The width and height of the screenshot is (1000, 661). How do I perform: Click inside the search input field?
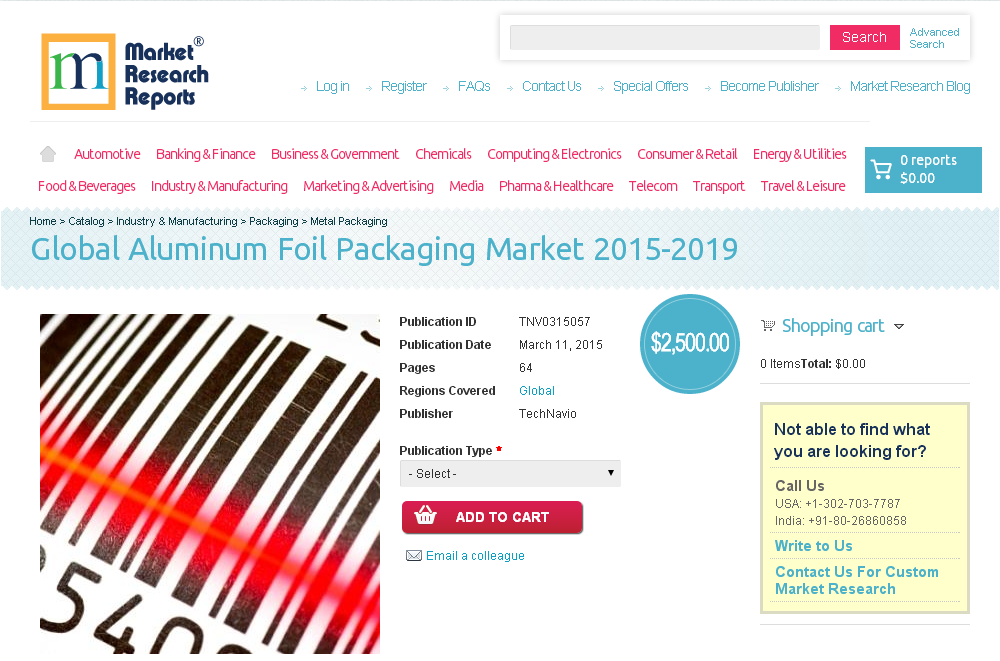(664, 37)
